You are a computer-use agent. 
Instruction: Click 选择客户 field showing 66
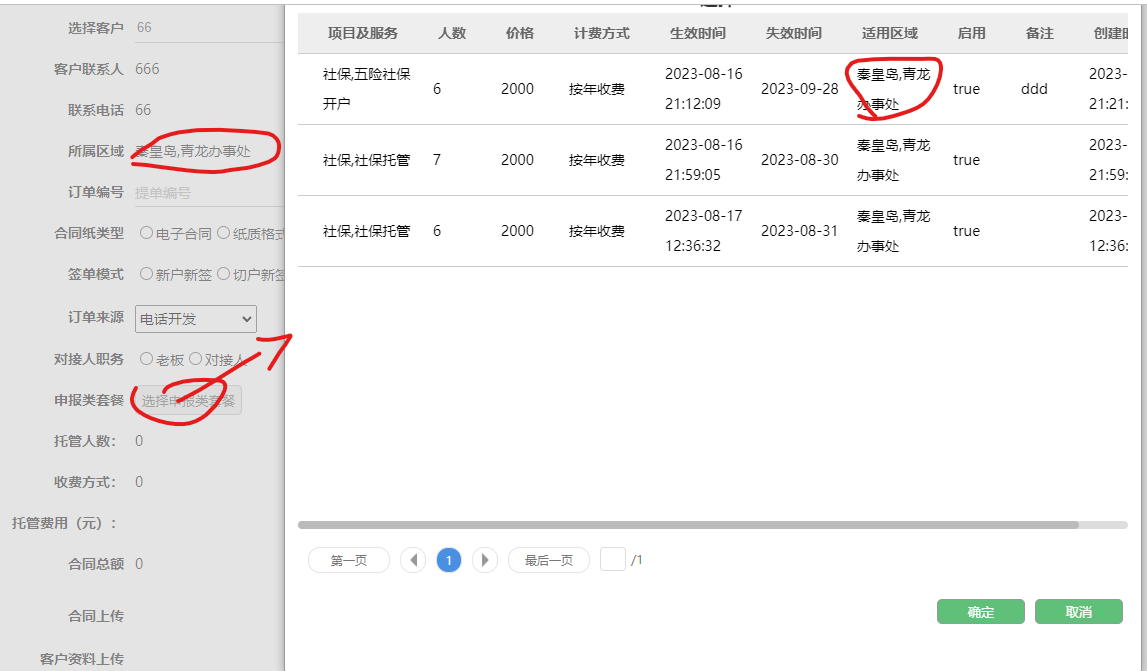point(208,28)
